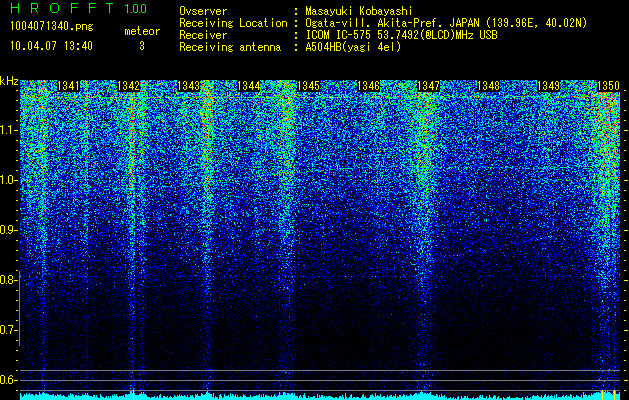The width and height of the screenshot is (629, 400).
Task: Click the Receiving antenna label
Action: pos(230,47)
